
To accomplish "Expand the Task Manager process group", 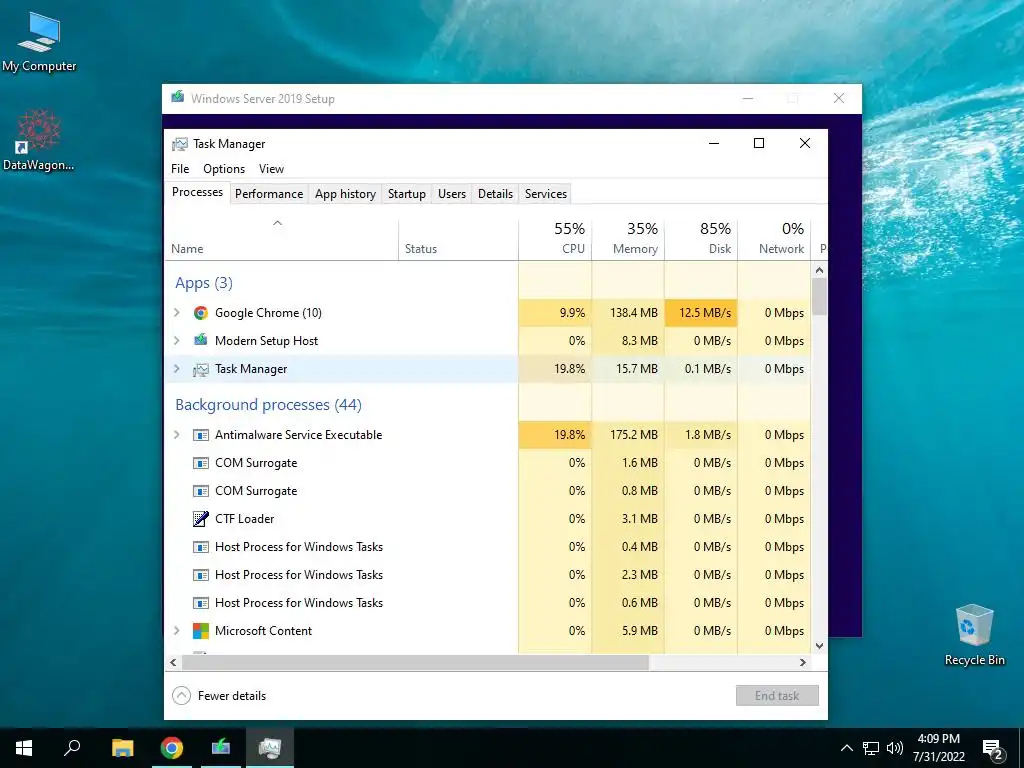I will 177,369.
